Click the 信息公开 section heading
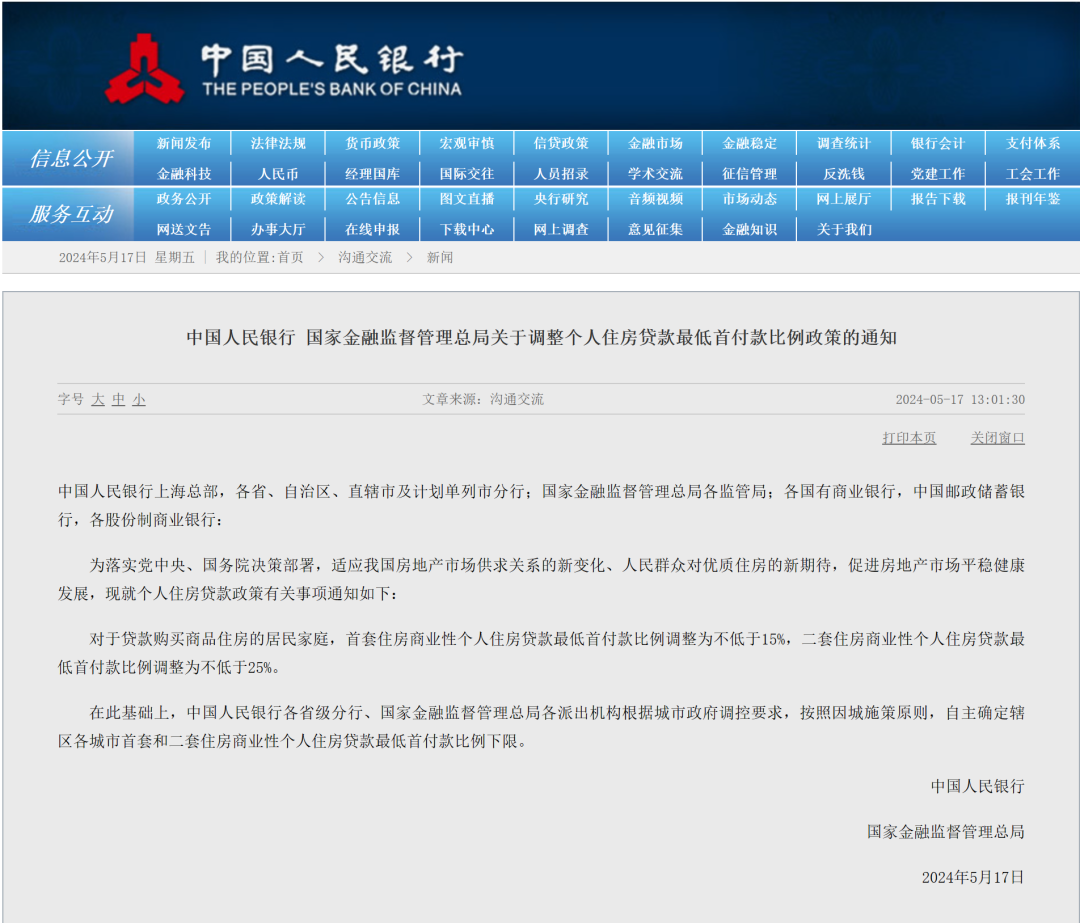Screen dimensions: 1080x923 71,158
